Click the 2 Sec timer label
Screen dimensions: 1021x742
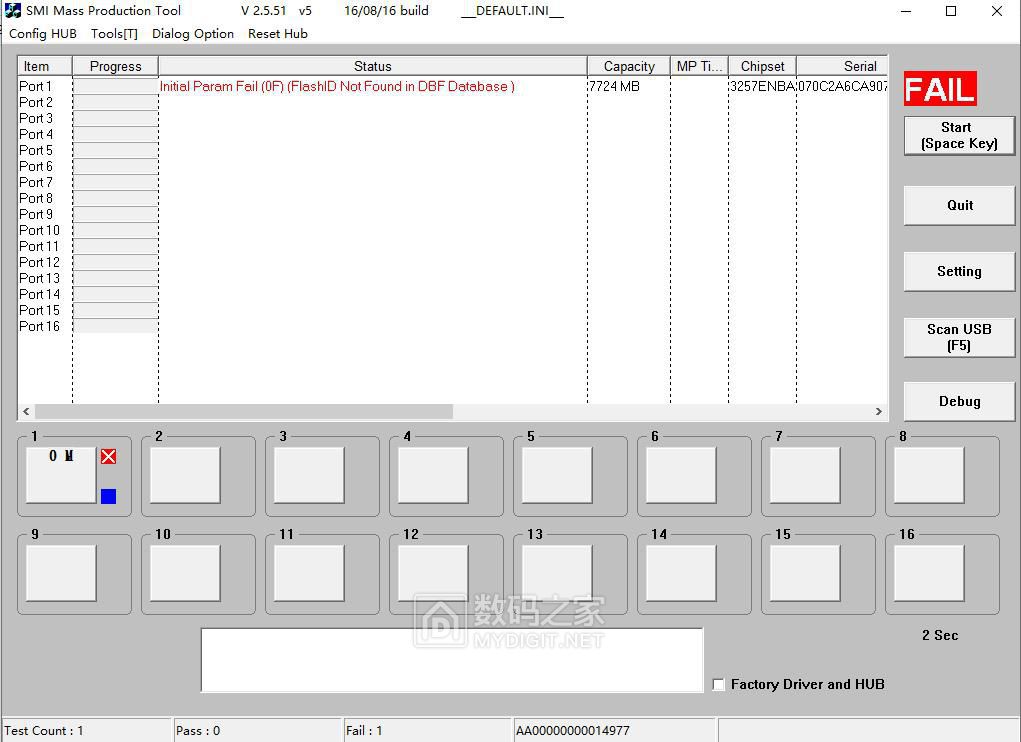pos(940,635)
